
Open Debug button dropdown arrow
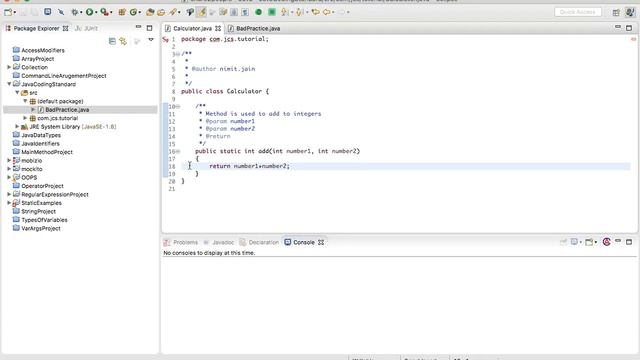coord(81,13)
